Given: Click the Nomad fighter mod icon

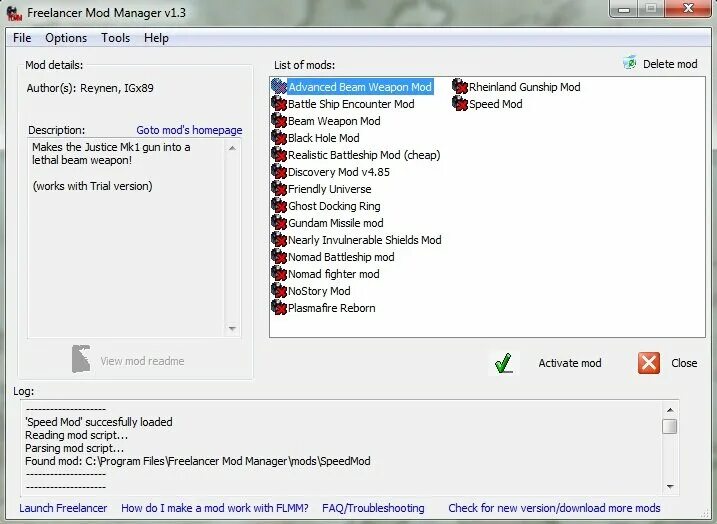Looking at the screenshot, I should pos(279,273).
